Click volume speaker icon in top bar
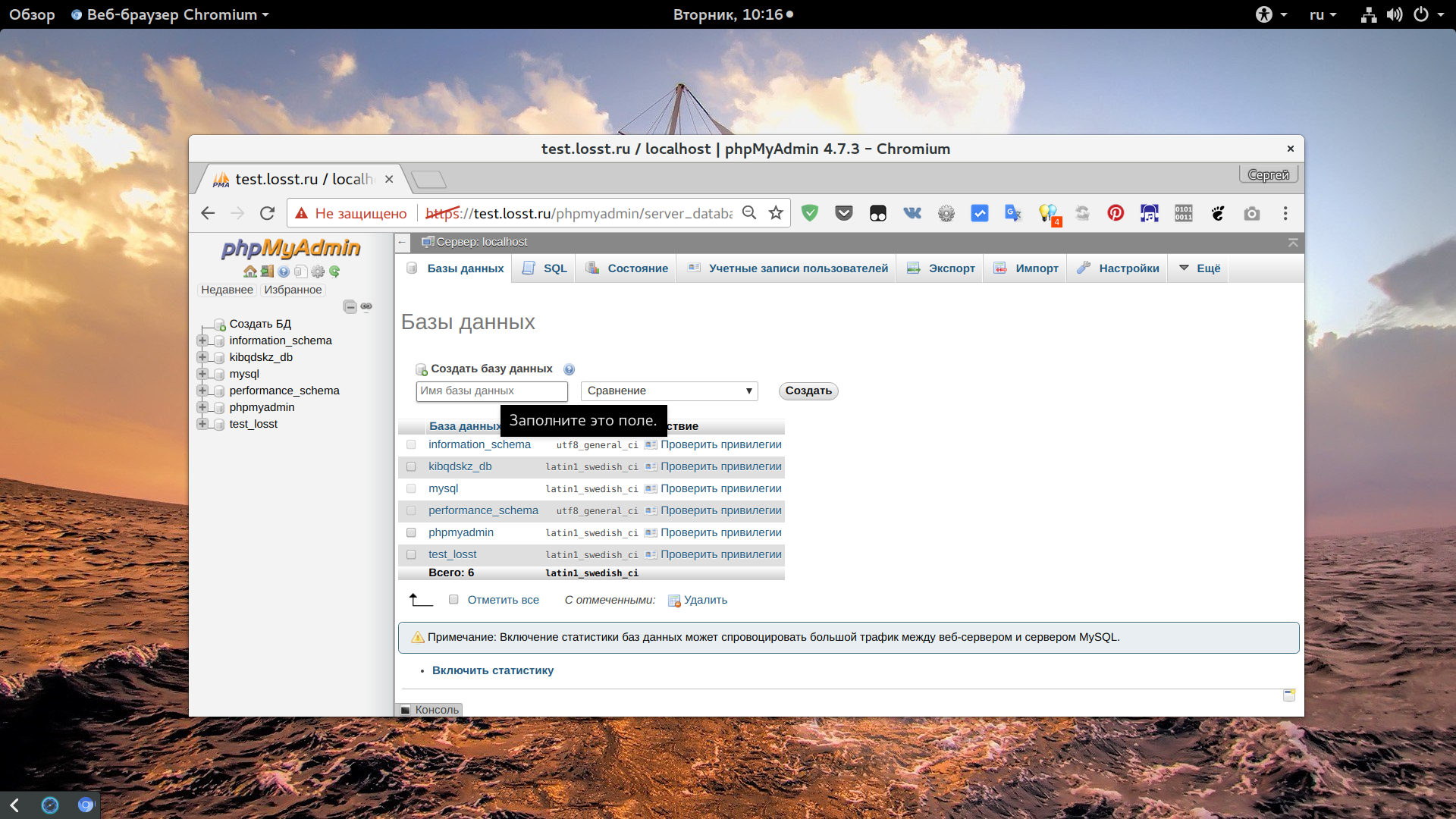This screenshot has width=1456, height=819. 1395,14
